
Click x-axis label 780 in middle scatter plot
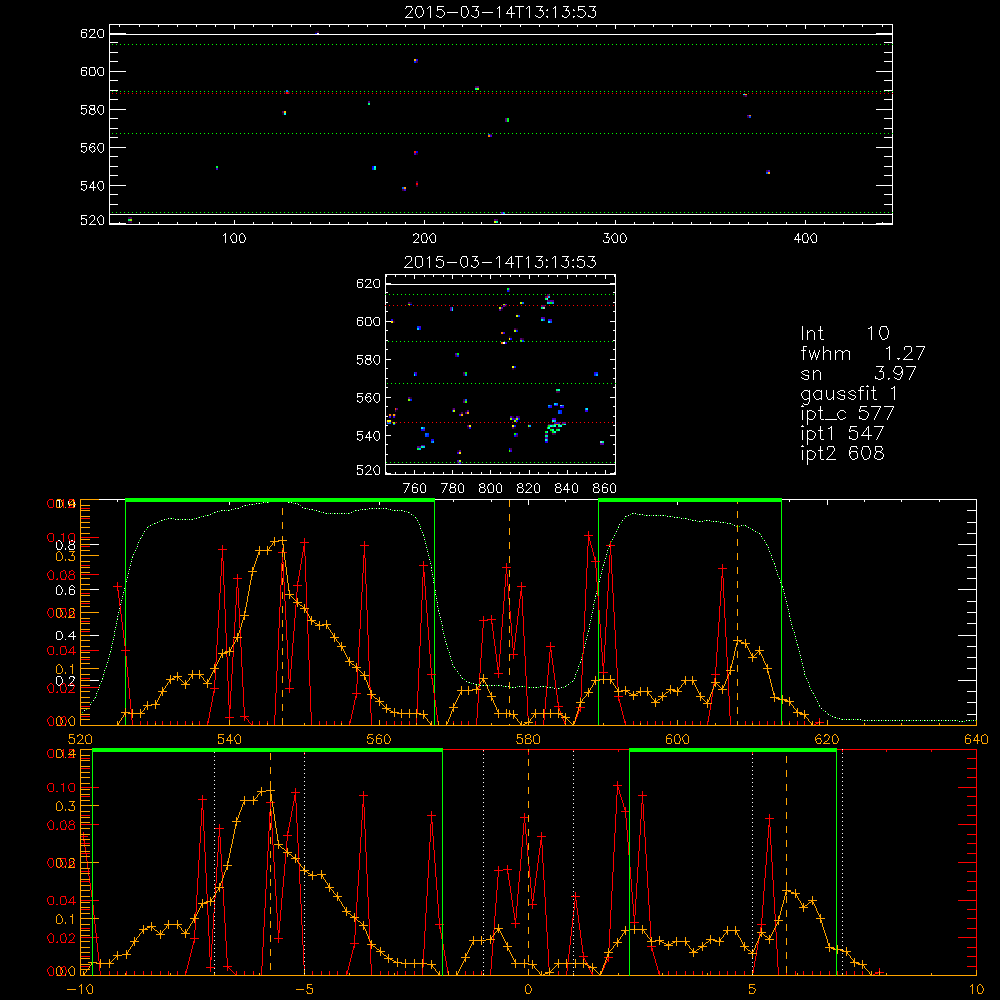[x=453, y=489]
